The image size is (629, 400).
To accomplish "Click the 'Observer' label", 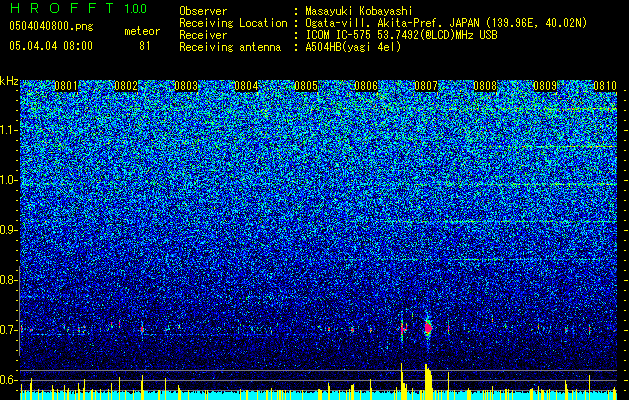I will (x=203, y=11).
